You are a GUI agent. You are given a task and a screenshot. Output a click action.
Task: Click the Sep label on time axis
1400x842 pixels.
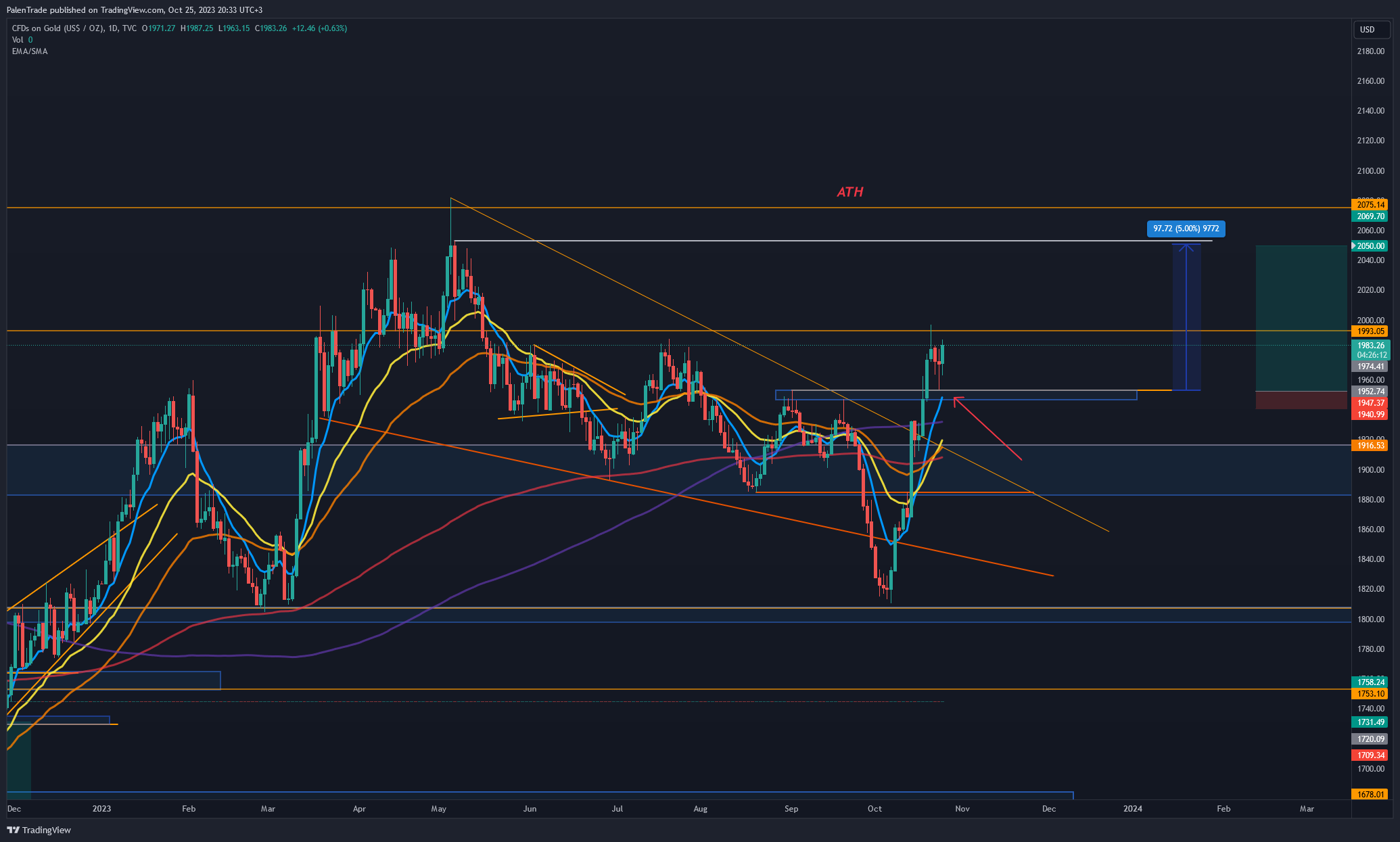pyautogui.click(x=791, y=809)
